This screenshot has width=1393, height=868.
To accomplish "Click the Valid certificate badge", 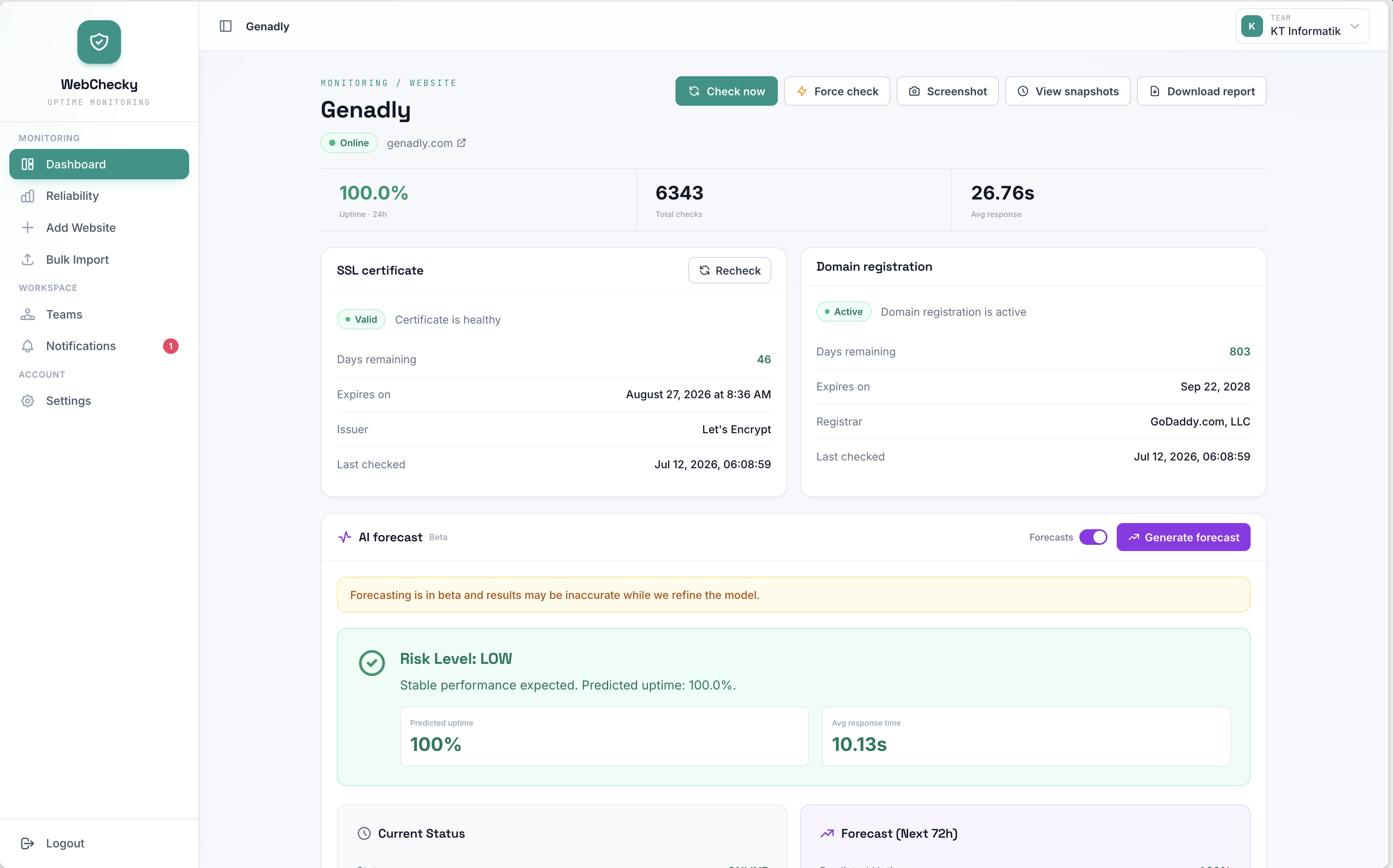I will [361, 320].
